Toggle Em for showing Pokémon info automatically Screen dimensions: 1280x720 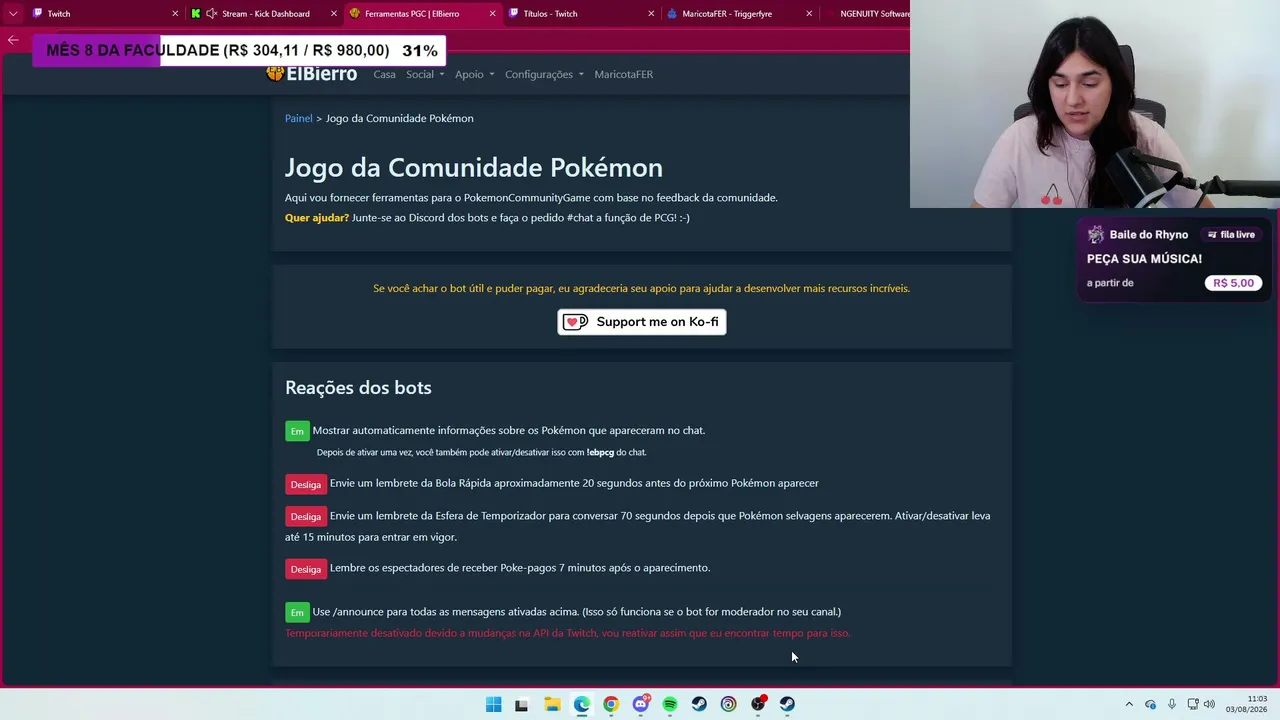[x=297, y=431]
